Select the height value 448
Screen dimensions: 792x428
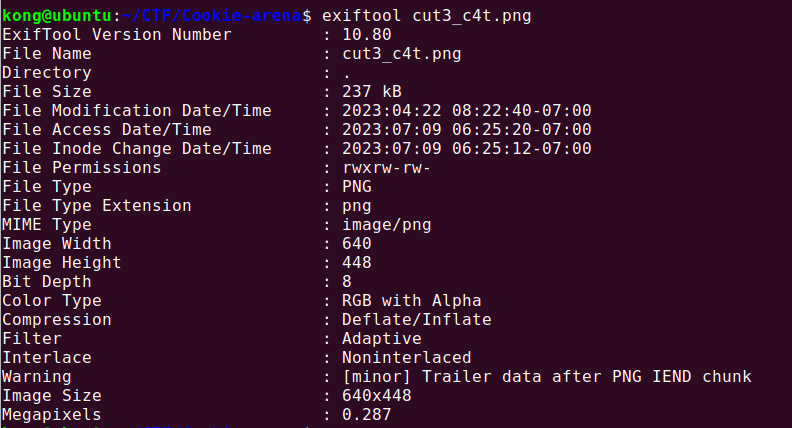[357, 263]
